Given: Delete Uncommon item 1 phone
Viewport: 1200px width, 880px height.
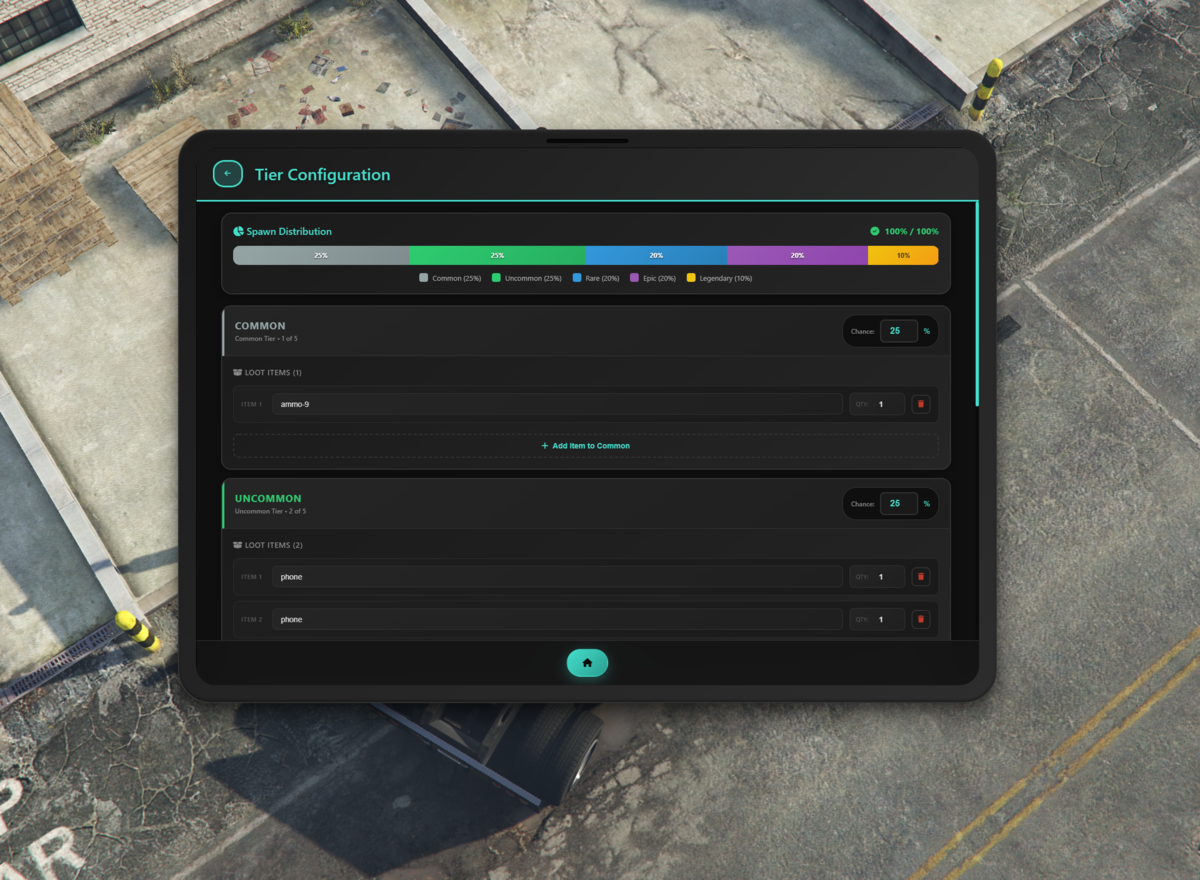Looking at the screenshot, I should pyautogui.click(x=921, y=577).
